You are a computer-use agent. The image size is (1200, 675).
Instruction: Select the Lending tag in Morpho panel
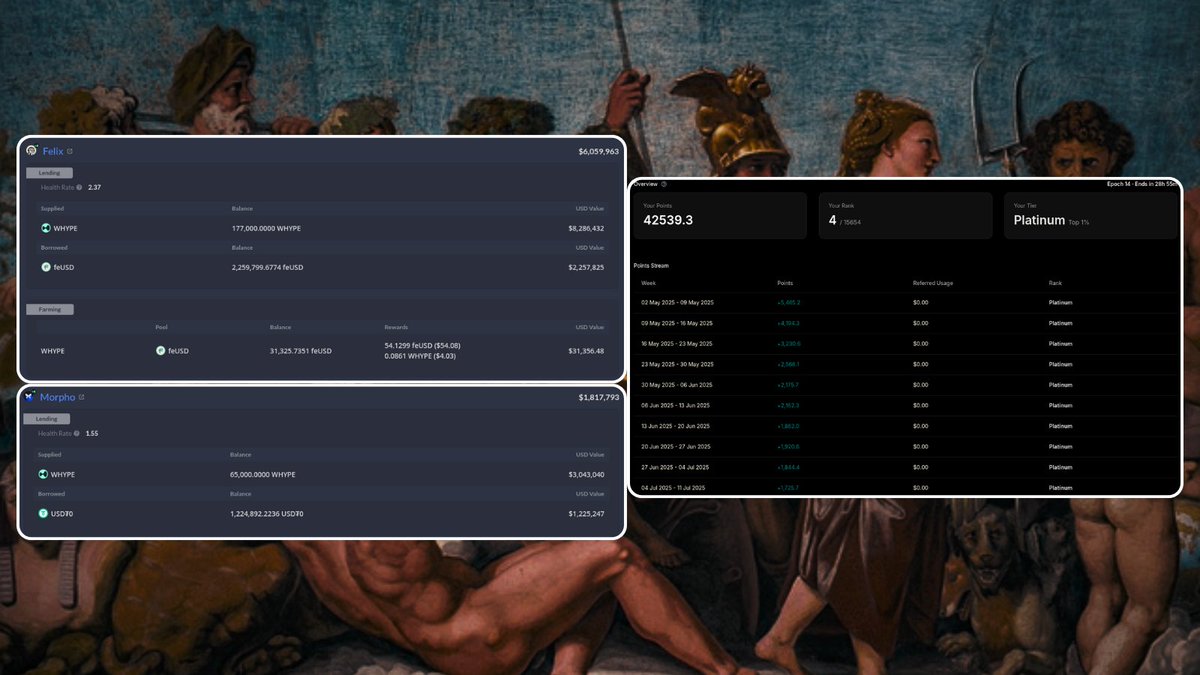point(47,419)
